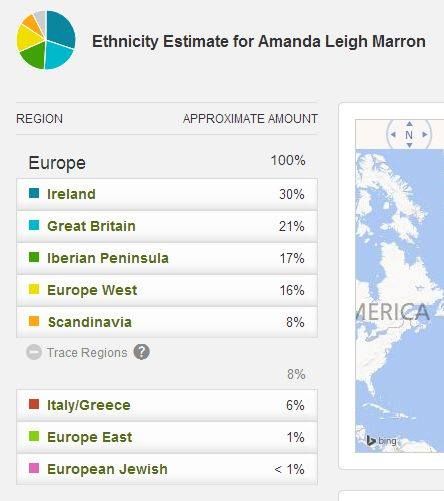Image resolution: width=444 pixels, height=501 pixels.
Task: Pan the map west with the left arrow
Action: tap(393, 135)
